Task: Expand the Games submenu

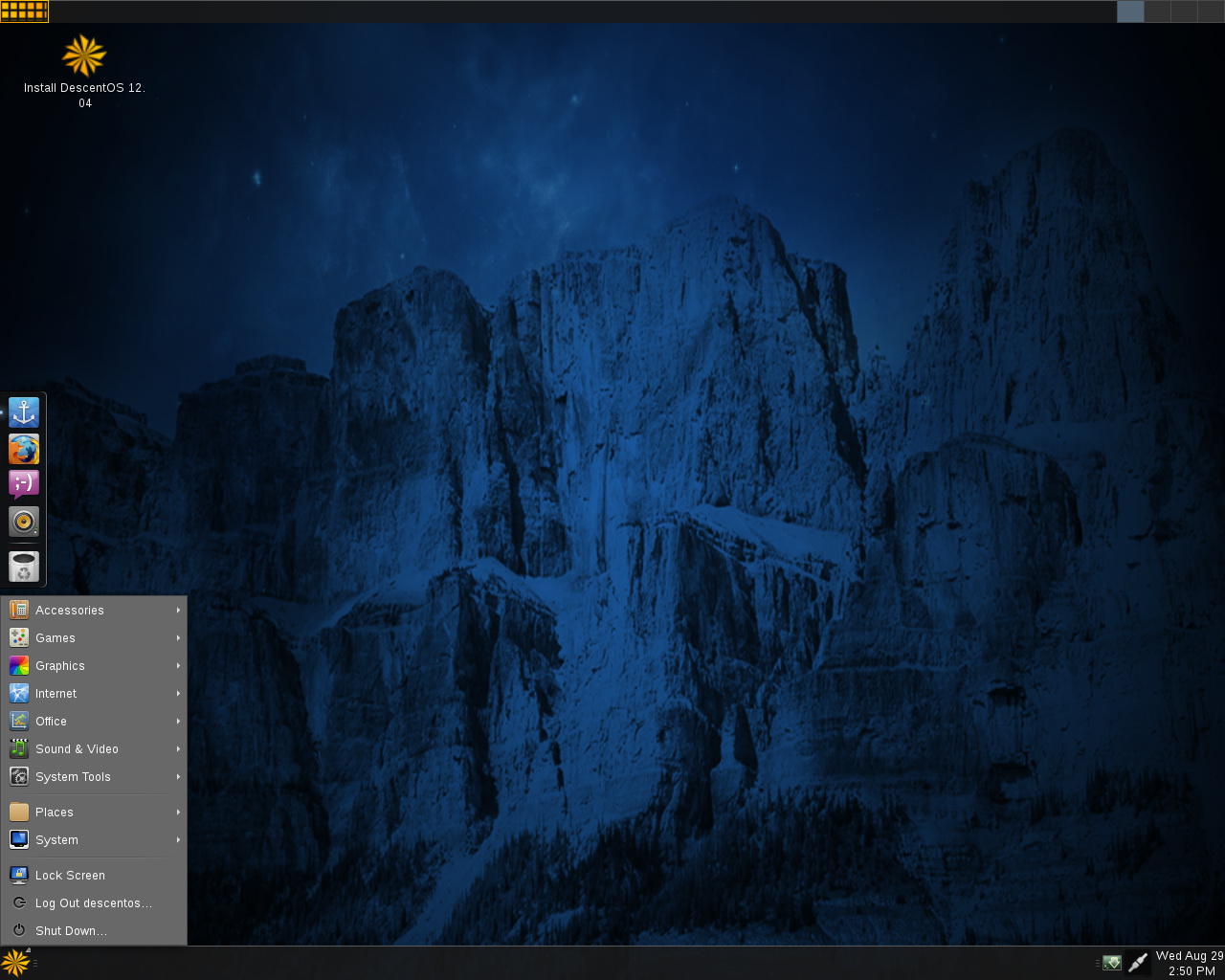Action: tap(94, 638)
